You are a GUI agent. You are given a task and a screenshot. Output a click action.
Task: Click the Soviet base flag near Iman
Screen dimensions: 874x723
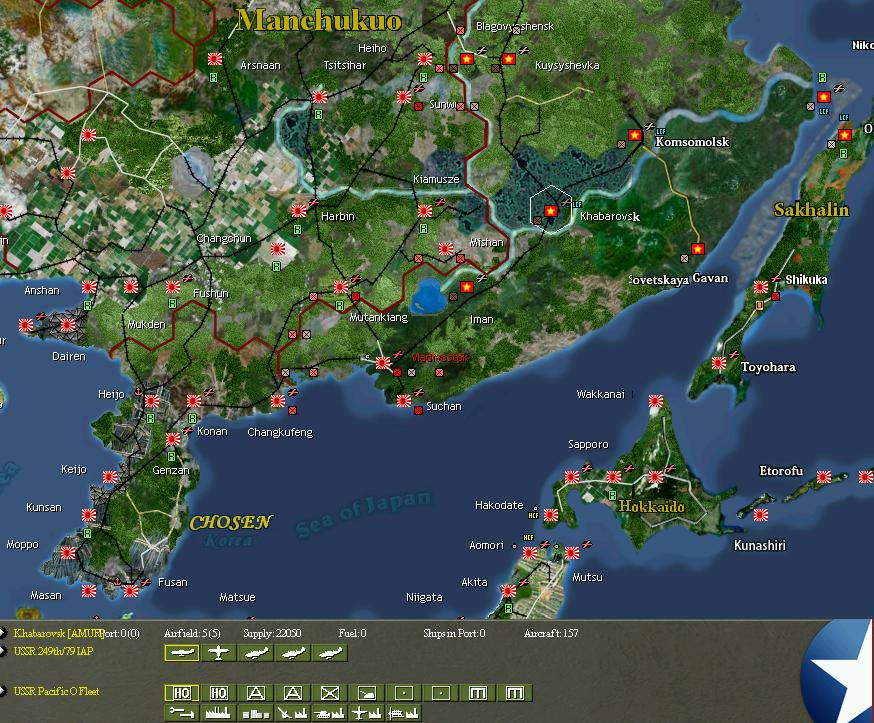click(467, 287)
